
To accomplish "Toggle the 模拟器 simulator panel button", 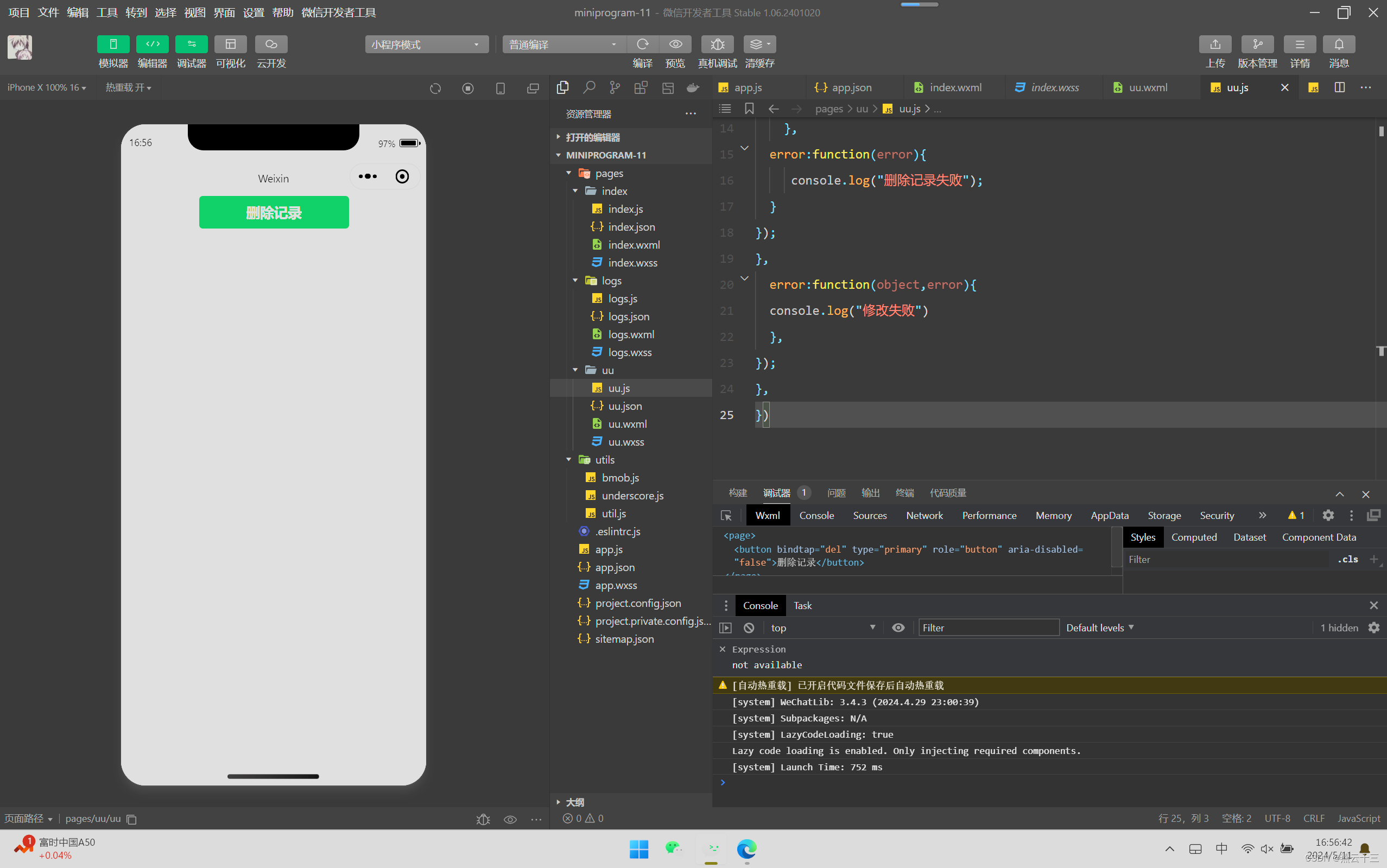I will point(113,44).
